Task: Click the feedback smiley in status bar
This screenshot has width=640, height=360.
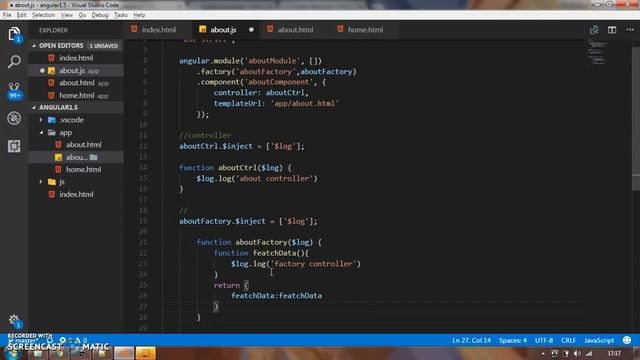Action: [627, 340]
